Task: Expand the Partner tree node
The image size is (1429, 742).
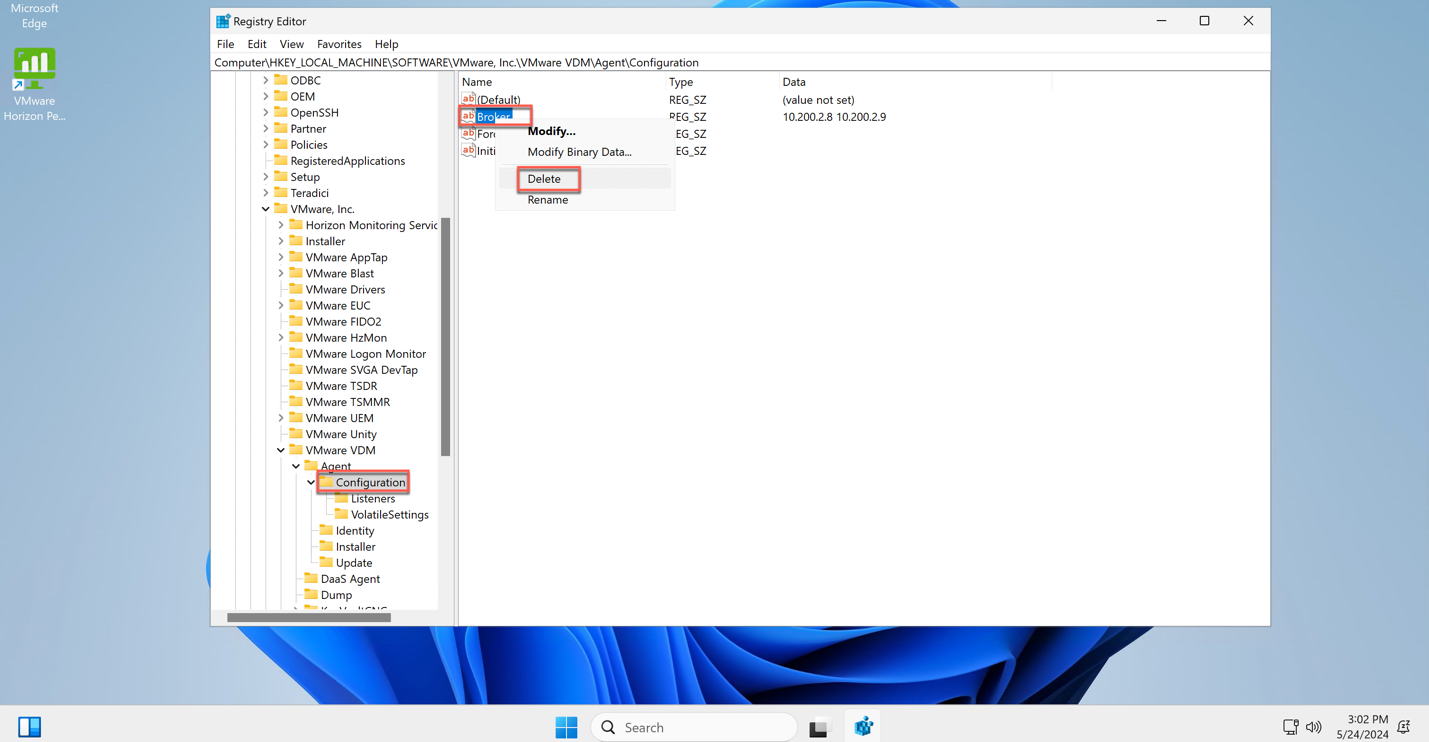Action: pos(266,128)
